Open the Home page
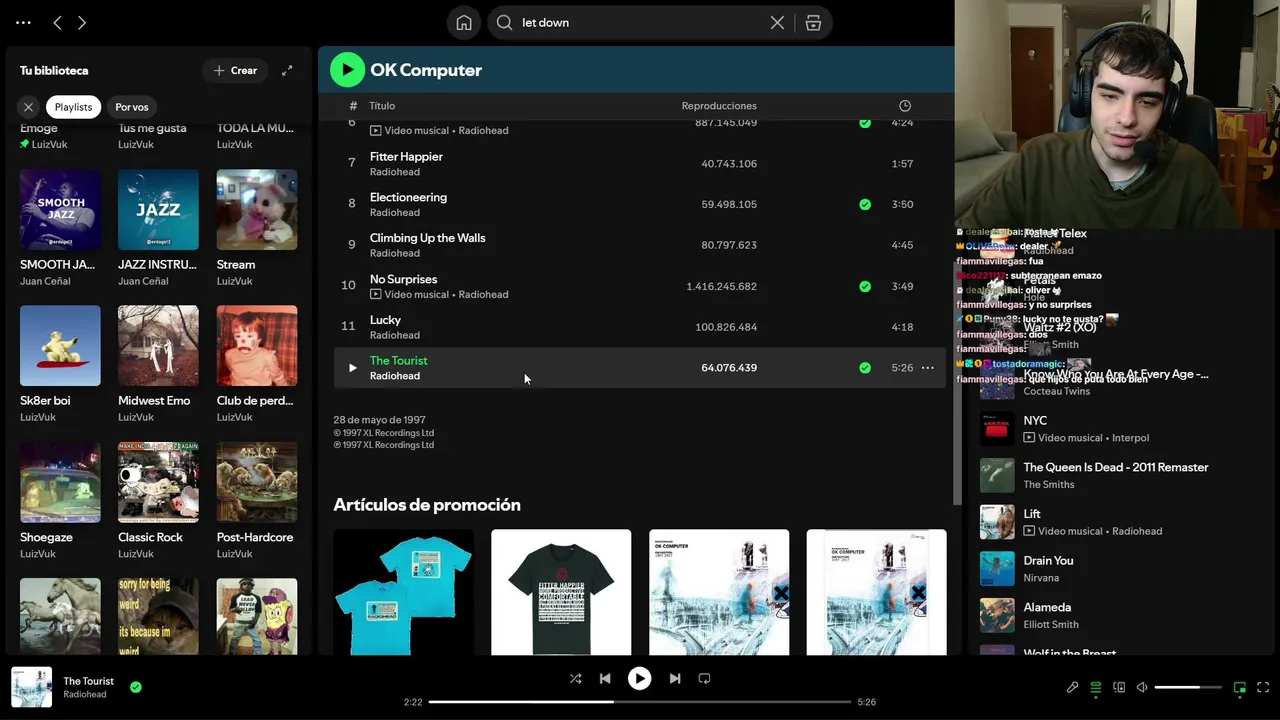1280x720 pixels. point(464,22)
